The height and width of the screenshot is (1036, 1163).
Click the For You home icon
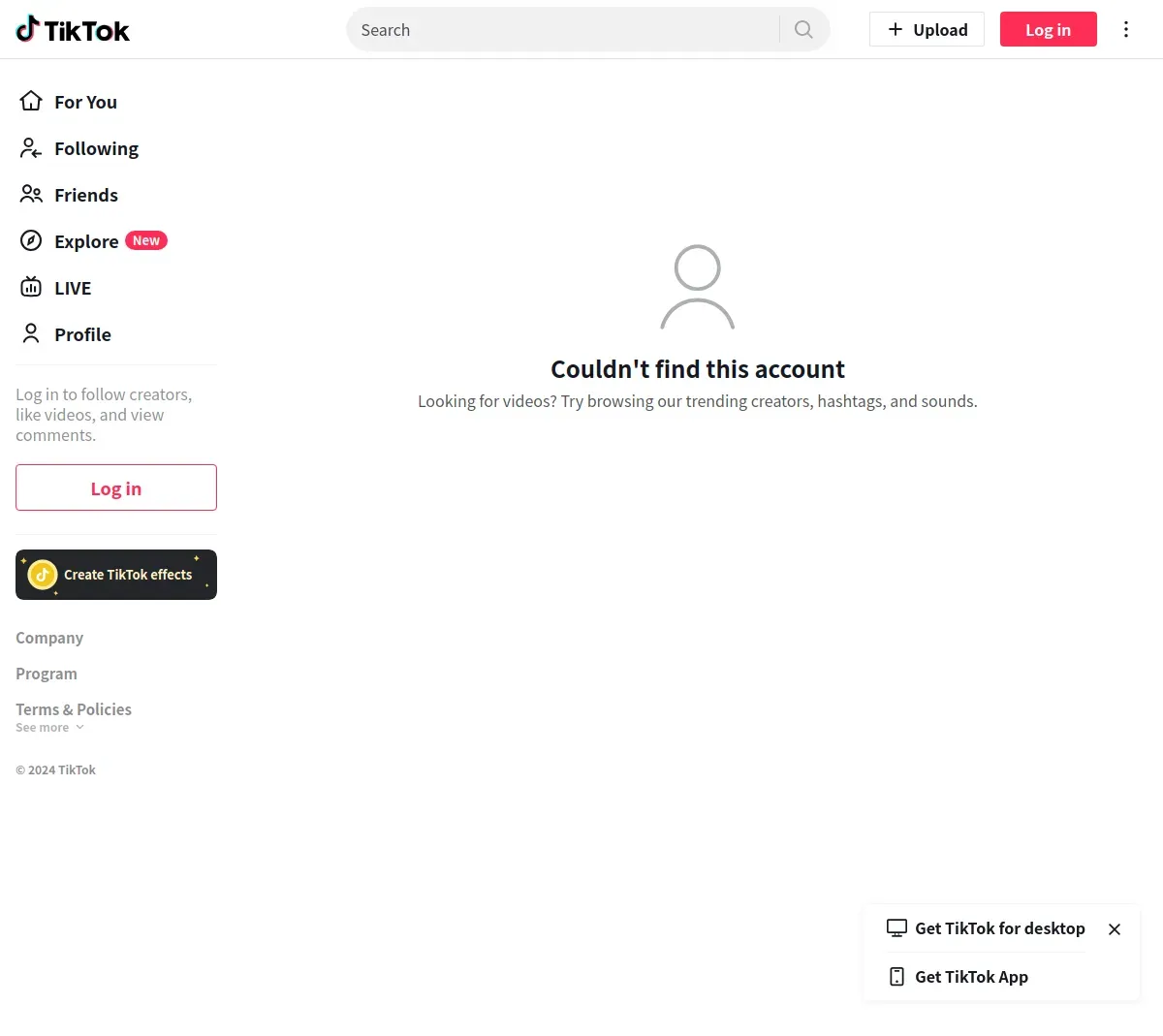tap(31, 101)
